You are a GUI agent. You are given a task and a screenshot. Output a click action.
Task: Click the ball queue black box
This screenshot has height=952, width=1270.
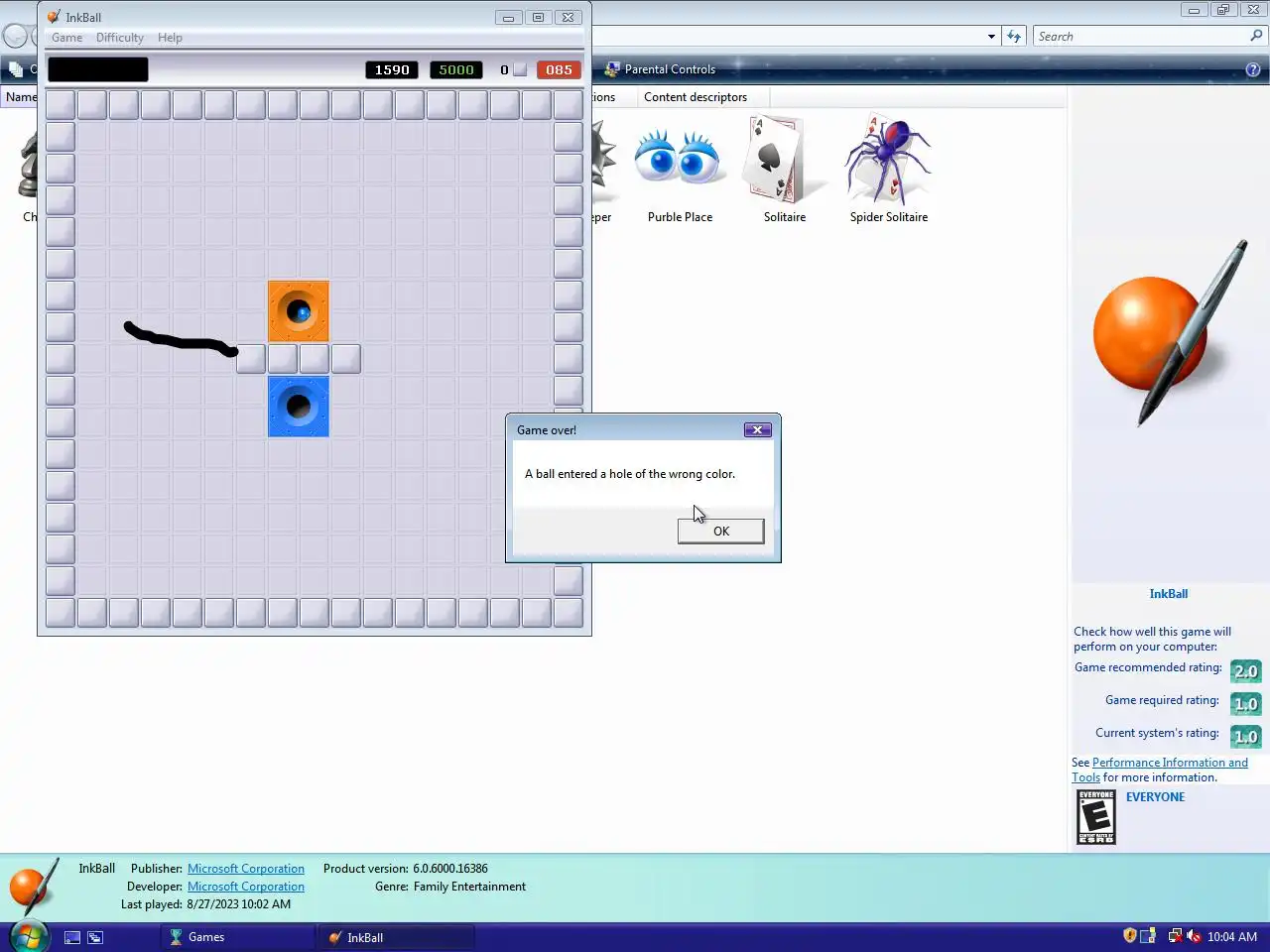pos(98,69)
